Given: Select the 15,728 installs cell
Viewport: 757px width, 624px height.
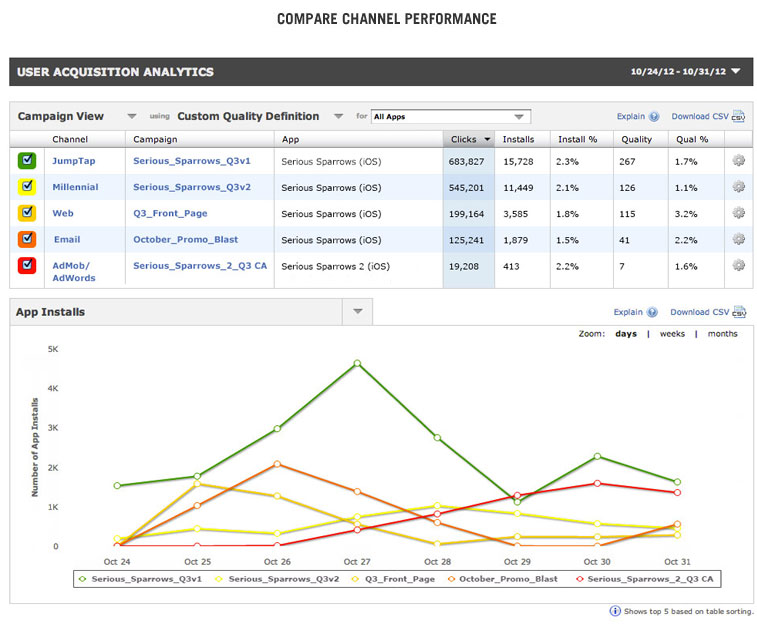Looking at the screenshot, I should (x=522, y=161).
